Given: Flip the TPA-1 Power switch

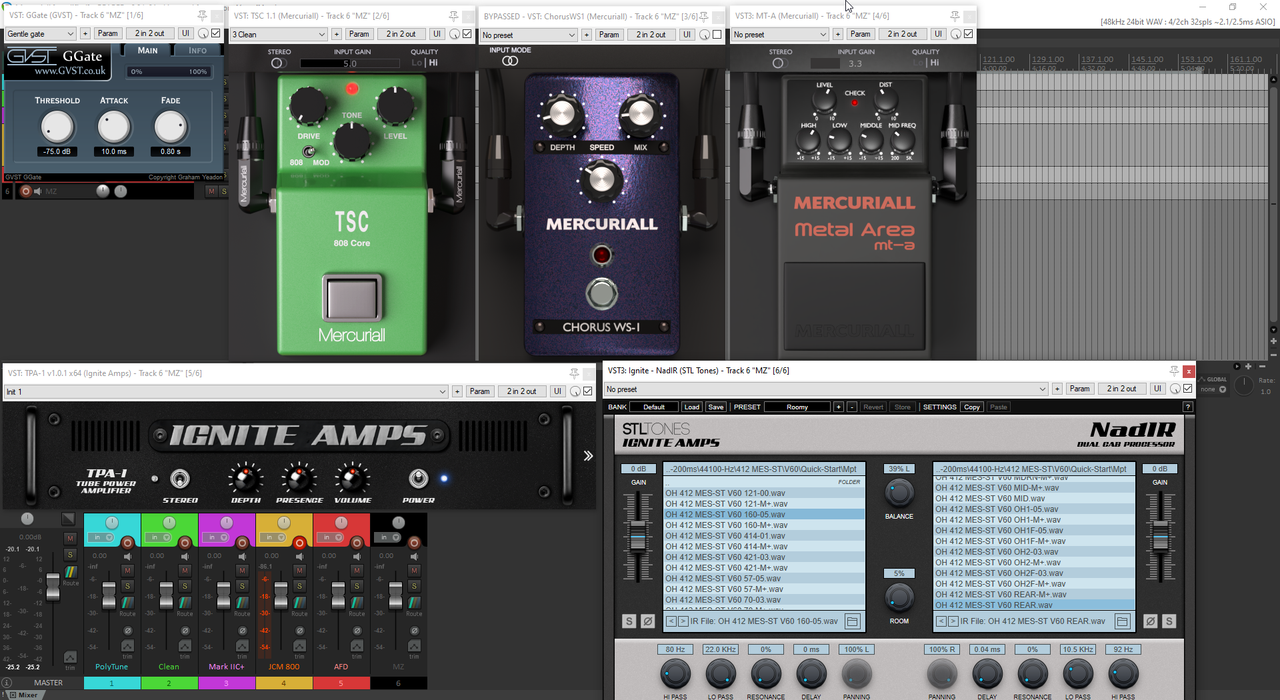Looking at the screenshot, I should pyautogui.click(x=418, y=478).
